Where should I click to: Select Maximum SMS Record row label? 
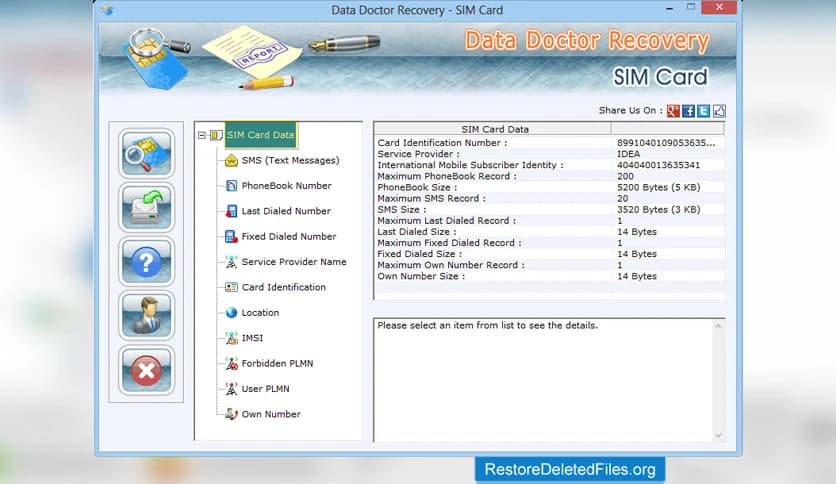tap(431, 198)
